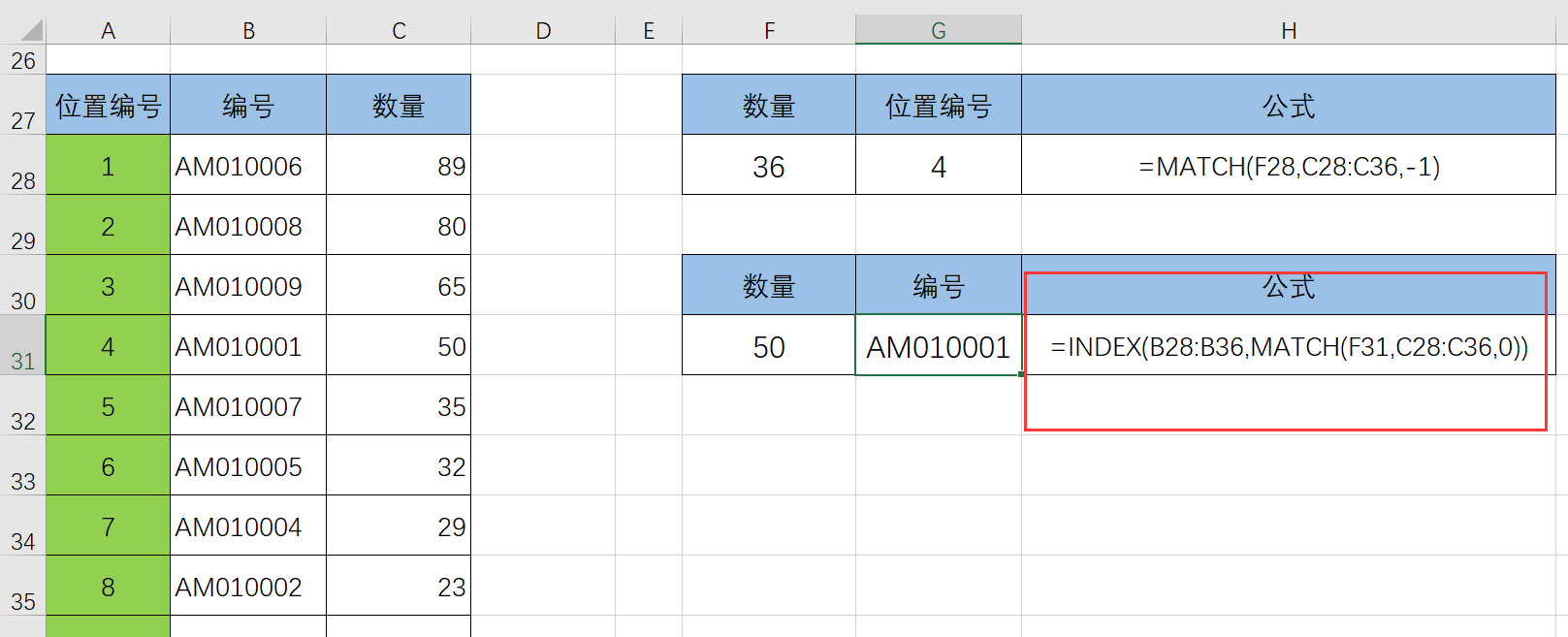Select cell with AM010008
Image resolution: width=1568 pixels, height=637 pixels.
[248, 225]
